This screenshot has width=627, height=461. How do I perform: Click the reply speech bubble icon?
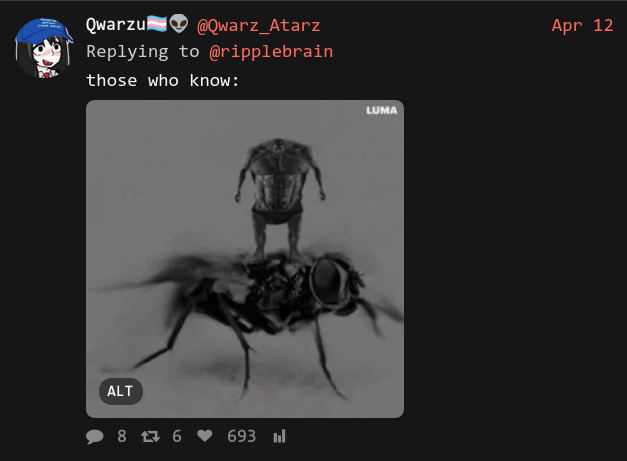pos(95,436)
